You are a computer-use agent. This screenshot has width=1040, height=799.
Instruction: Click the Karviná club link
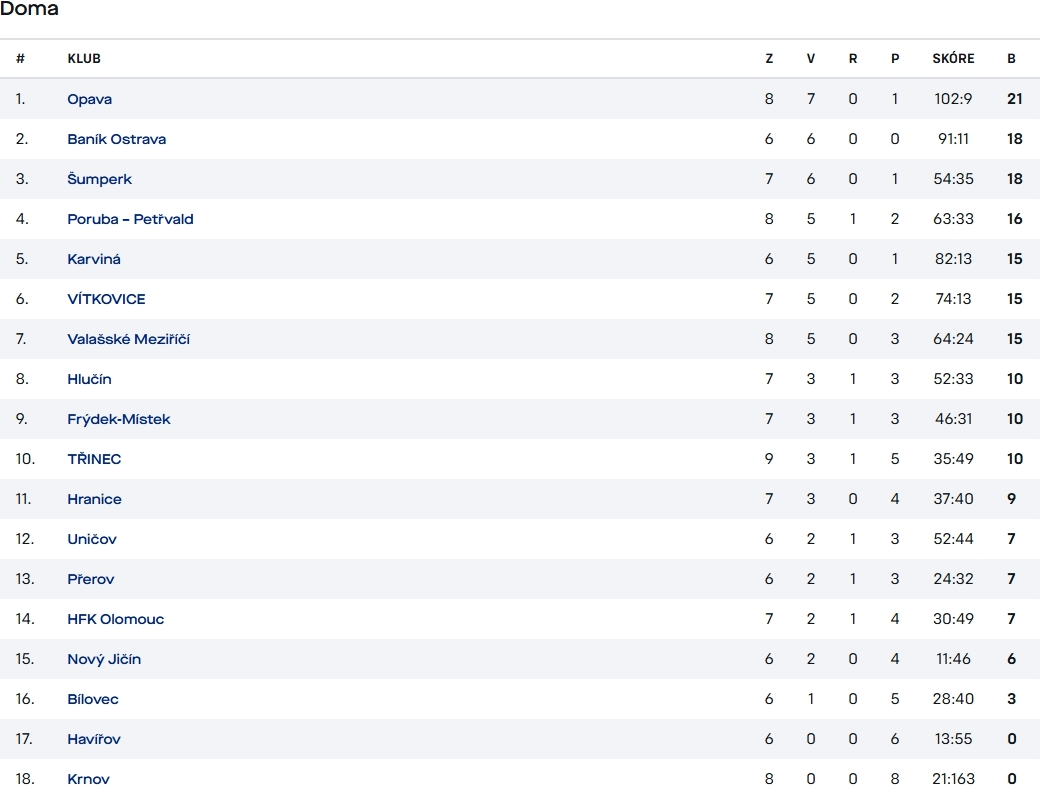coord(94,259)
